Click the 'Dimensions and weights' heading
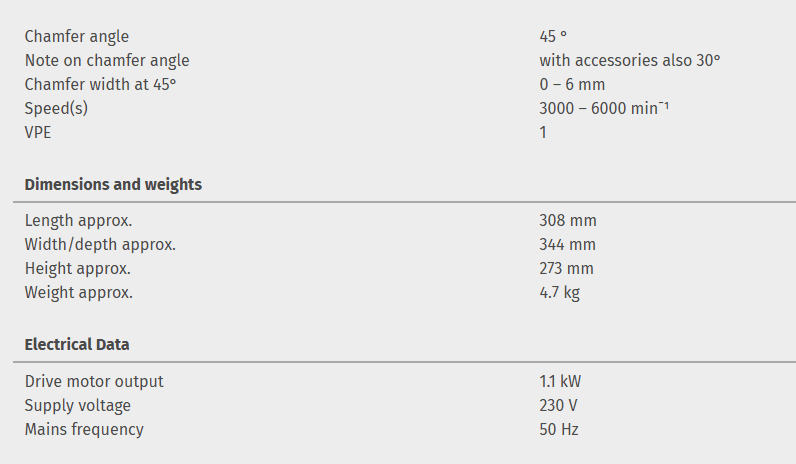Viewport: 796px width, 464px height. point(113,185)
